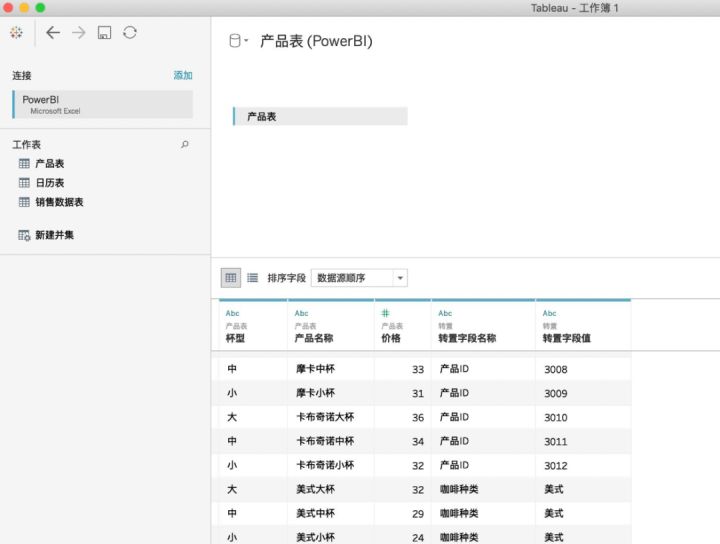Select the 产品表 table on the canvas

tap(321, 117)
